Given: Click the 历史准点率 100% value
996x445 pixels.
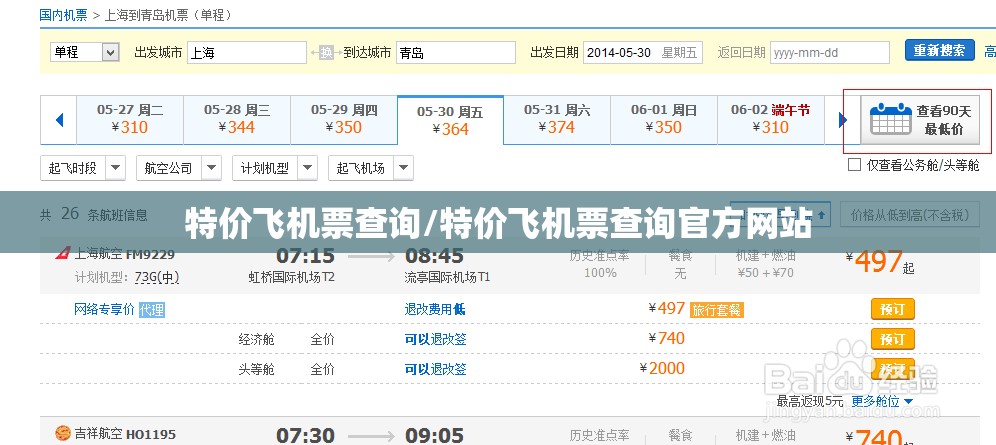Looking at the screenshot, I should [x=600, y=273].
